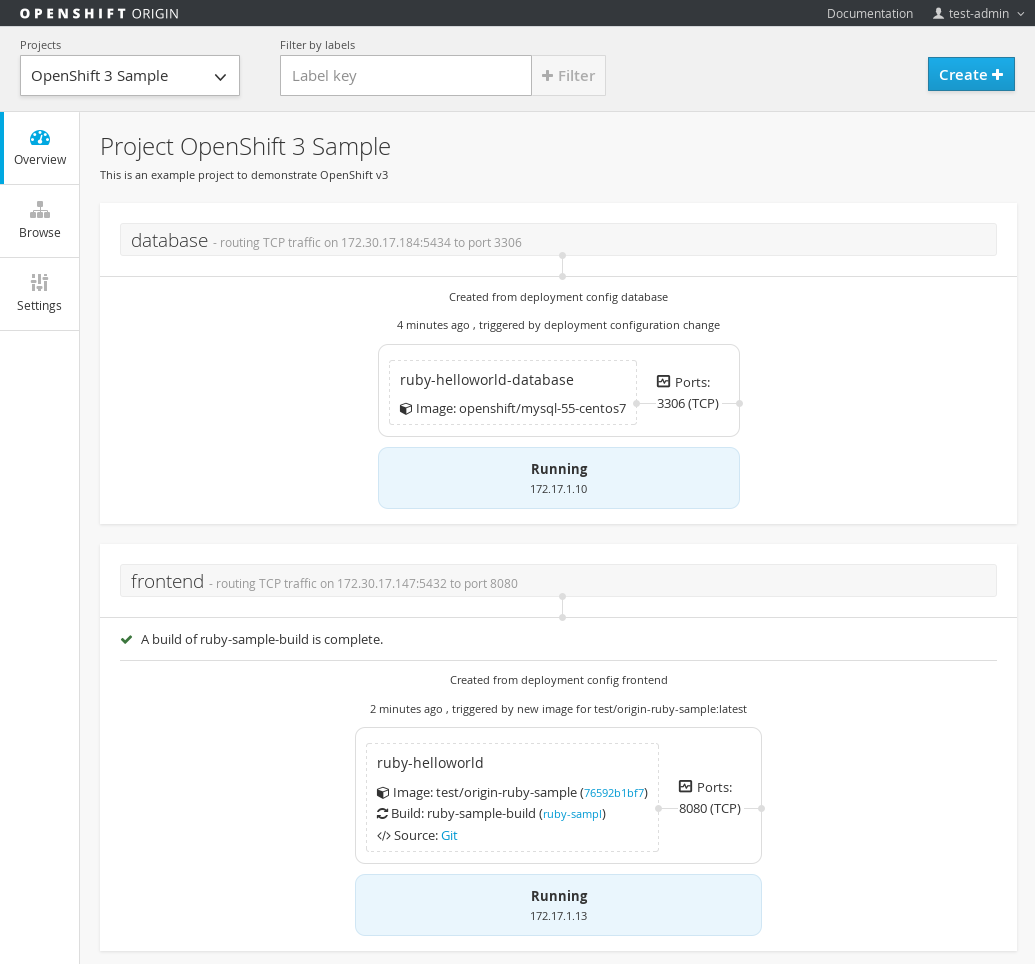Viewport: 1035px width, 964px height.
Task: Click the 3306 (TCP) port text
Action: coord(688,403)
